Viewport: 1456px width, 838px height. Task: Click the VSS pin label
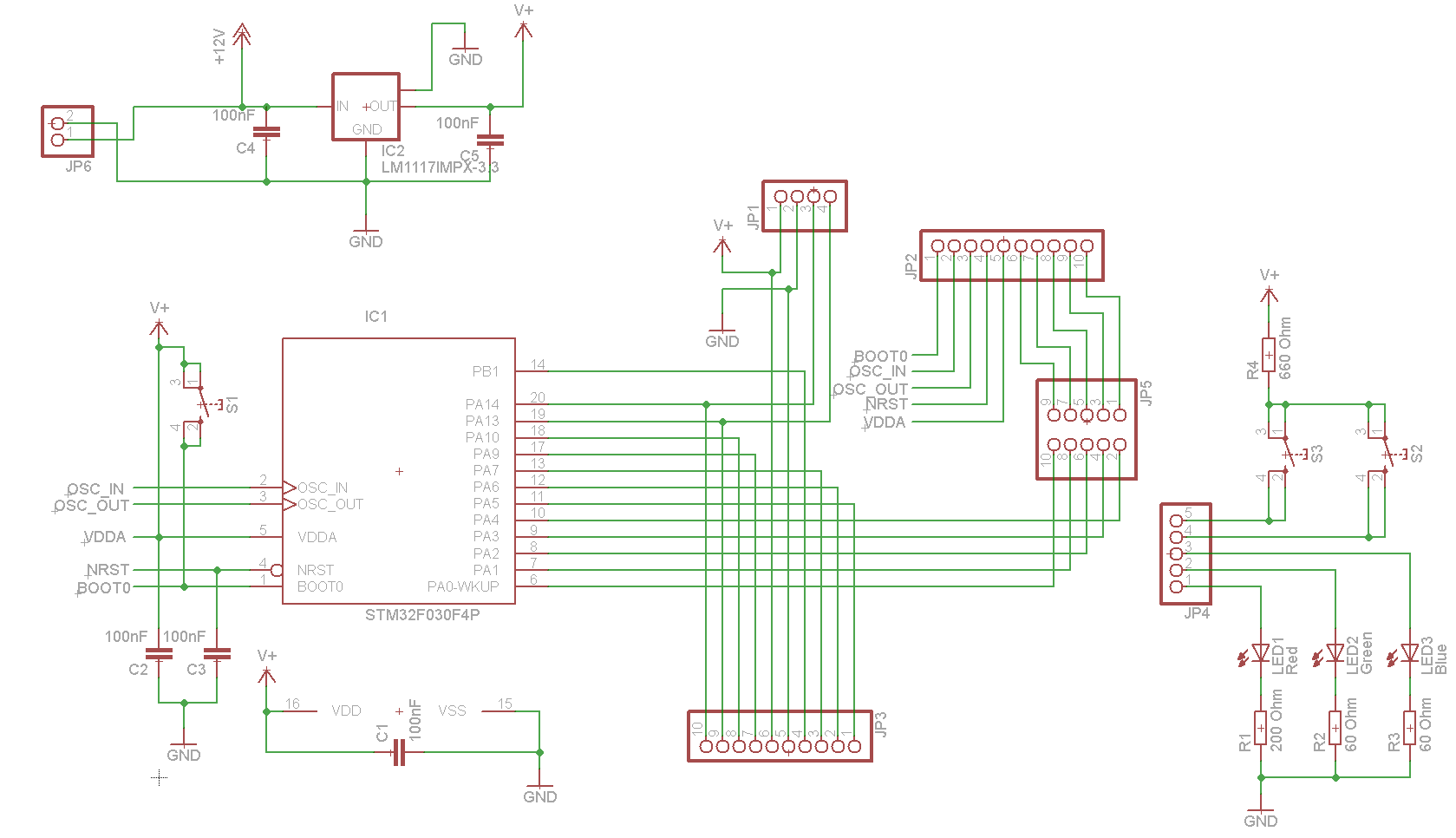click(x=452, y=710)
